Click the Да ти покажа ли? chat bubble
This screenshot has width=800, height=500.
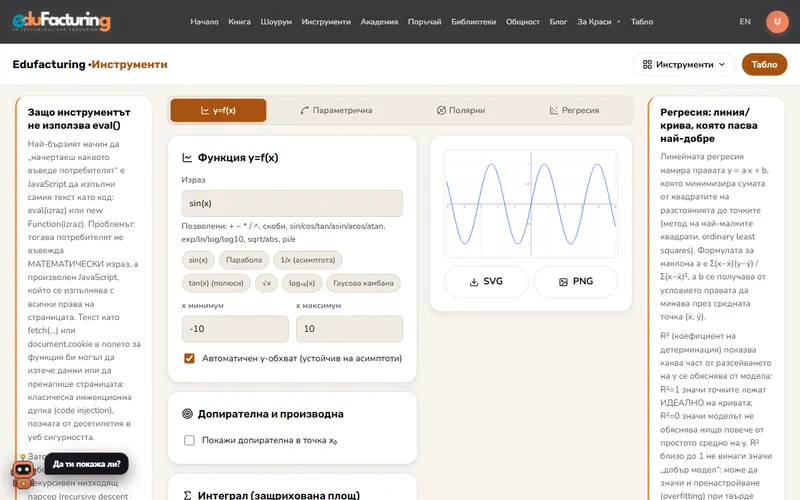click(x=86, y=464)
